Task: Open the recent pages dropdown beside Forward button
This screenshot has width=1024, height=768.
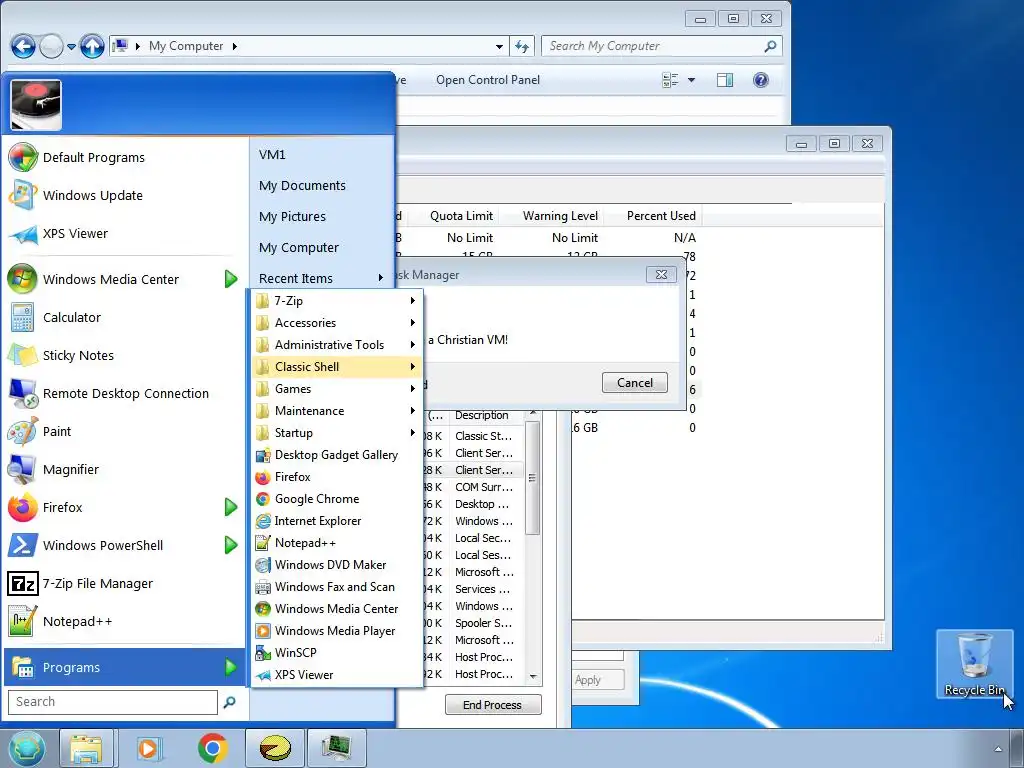Action: 71,46
